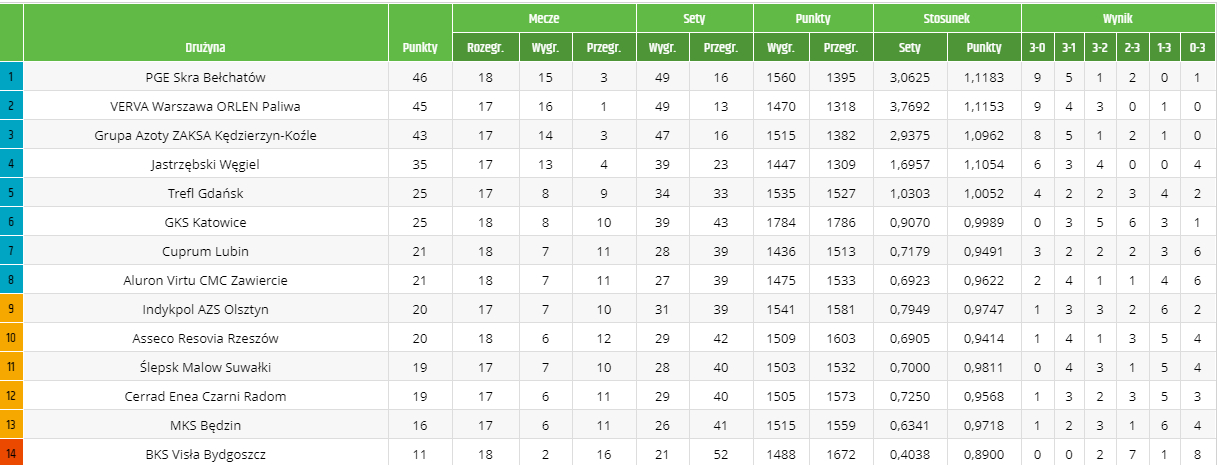
Task: Open PGE Skra Bełchatów team entry
Action: [x=205, y=76]
